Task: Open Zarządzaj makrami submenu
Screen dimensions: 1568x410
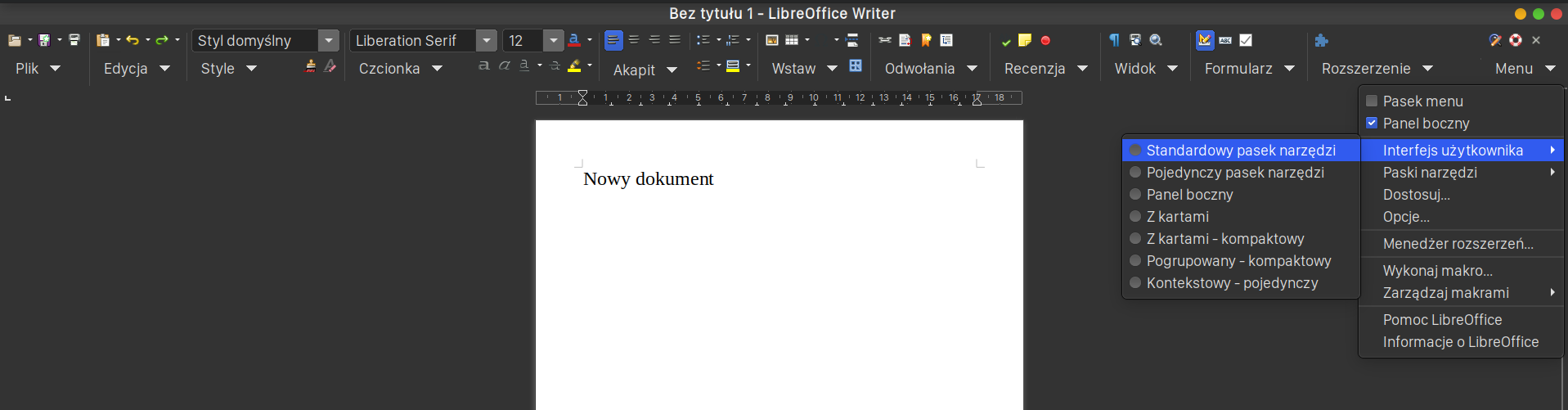Action: (1462, 293)
